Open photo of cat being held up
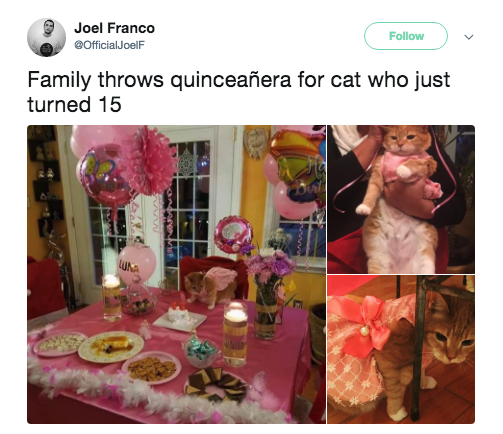The height and width of the screenshot is (434, 503). click(401, 199)
